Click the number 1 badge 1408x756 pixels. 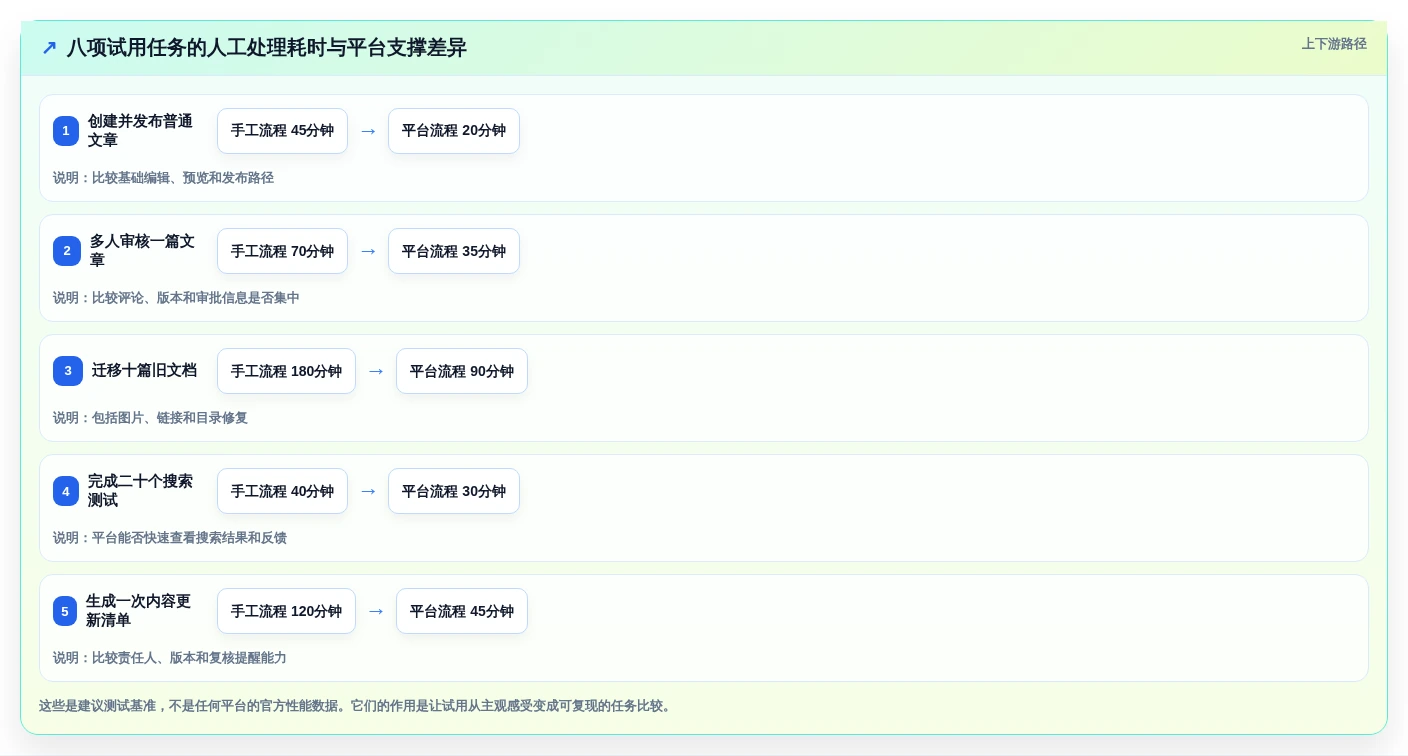pos(66,131)
